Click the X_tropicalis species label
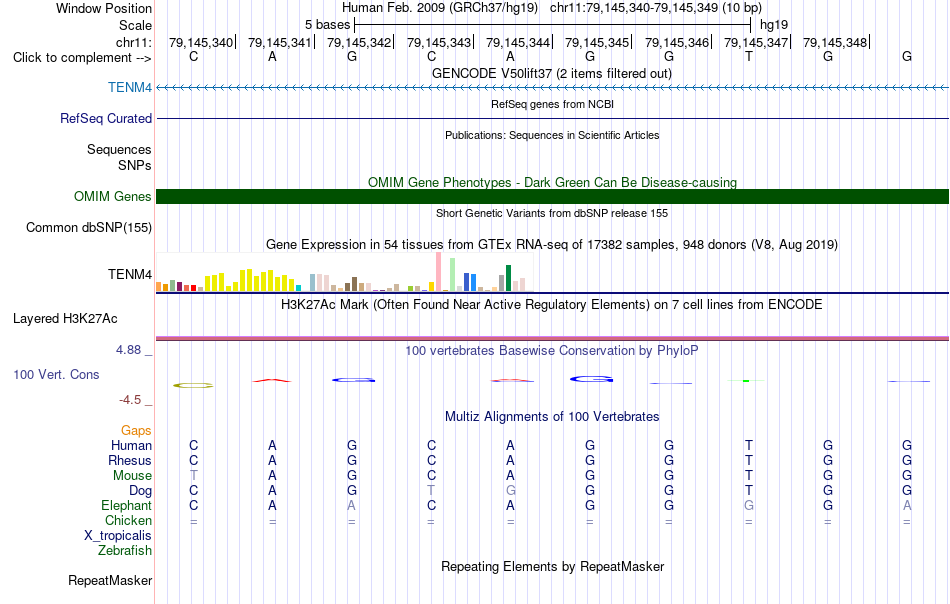Image resolution: width=950 pixels, height=604 pixels. pos(118,536)
